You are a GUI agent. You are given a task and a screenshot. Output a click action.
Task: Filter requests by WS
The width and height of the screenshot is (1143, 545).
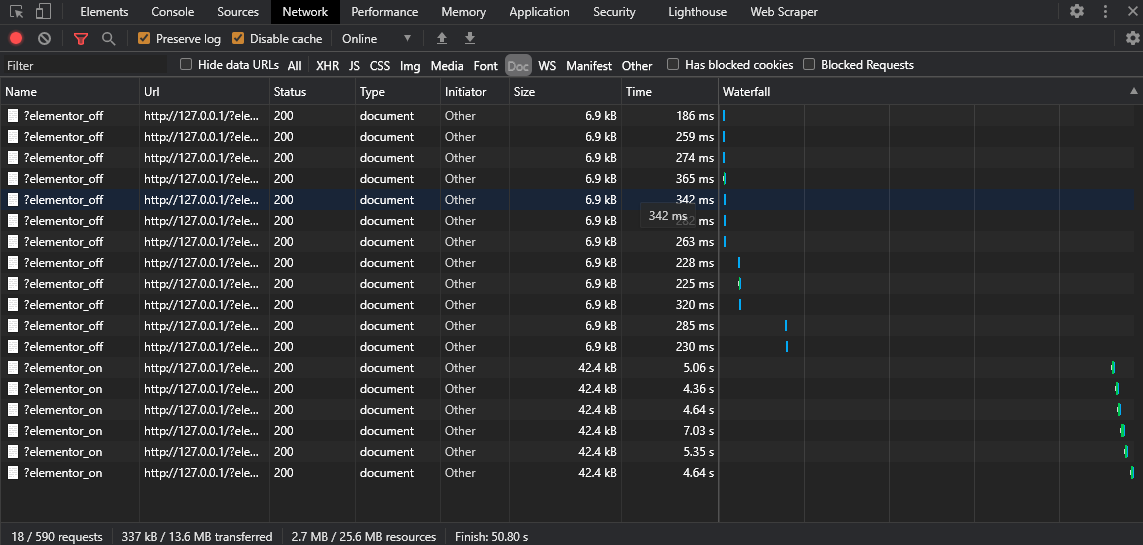pos(547,66)
